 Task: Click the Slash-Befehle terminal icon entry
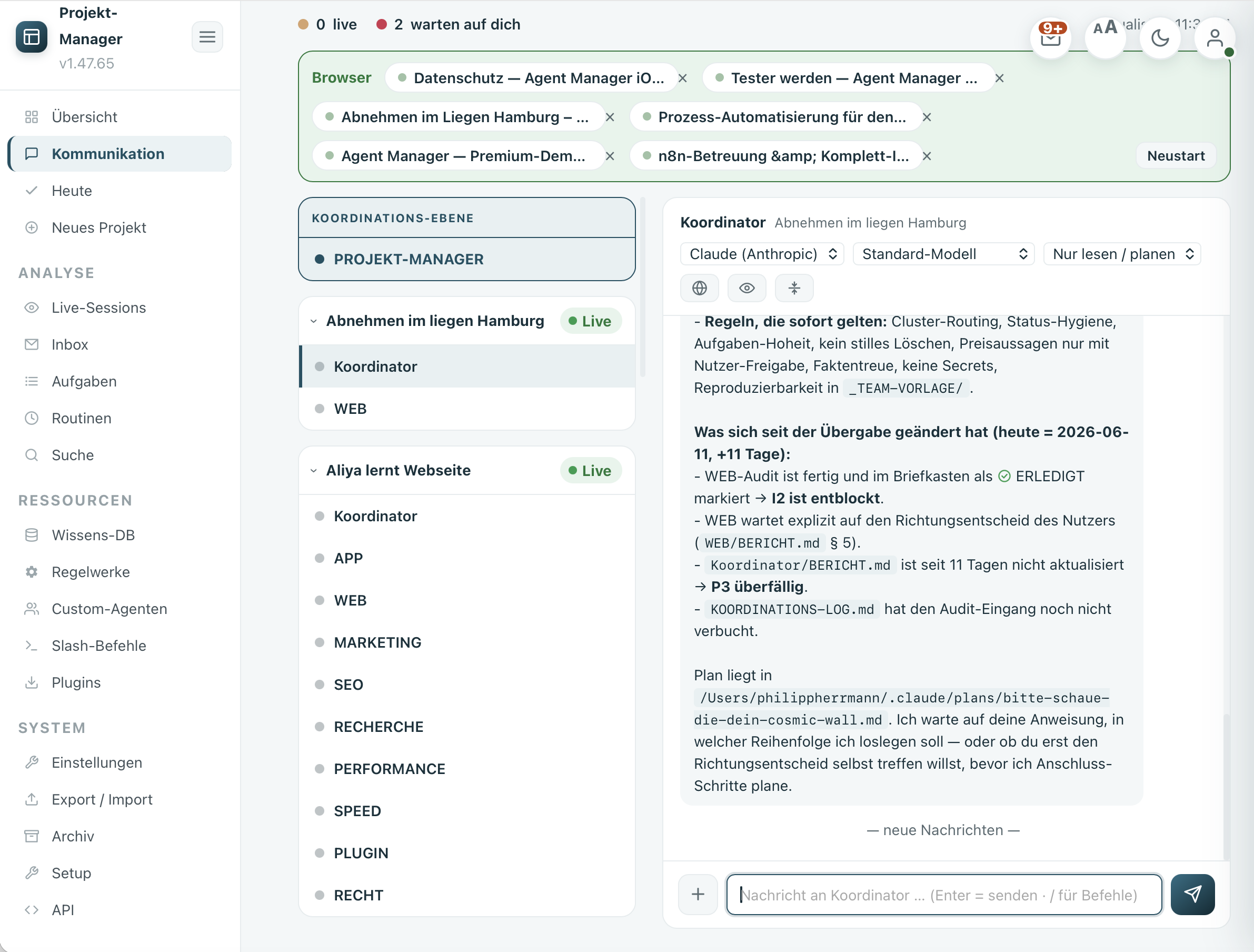coord(120,645)
